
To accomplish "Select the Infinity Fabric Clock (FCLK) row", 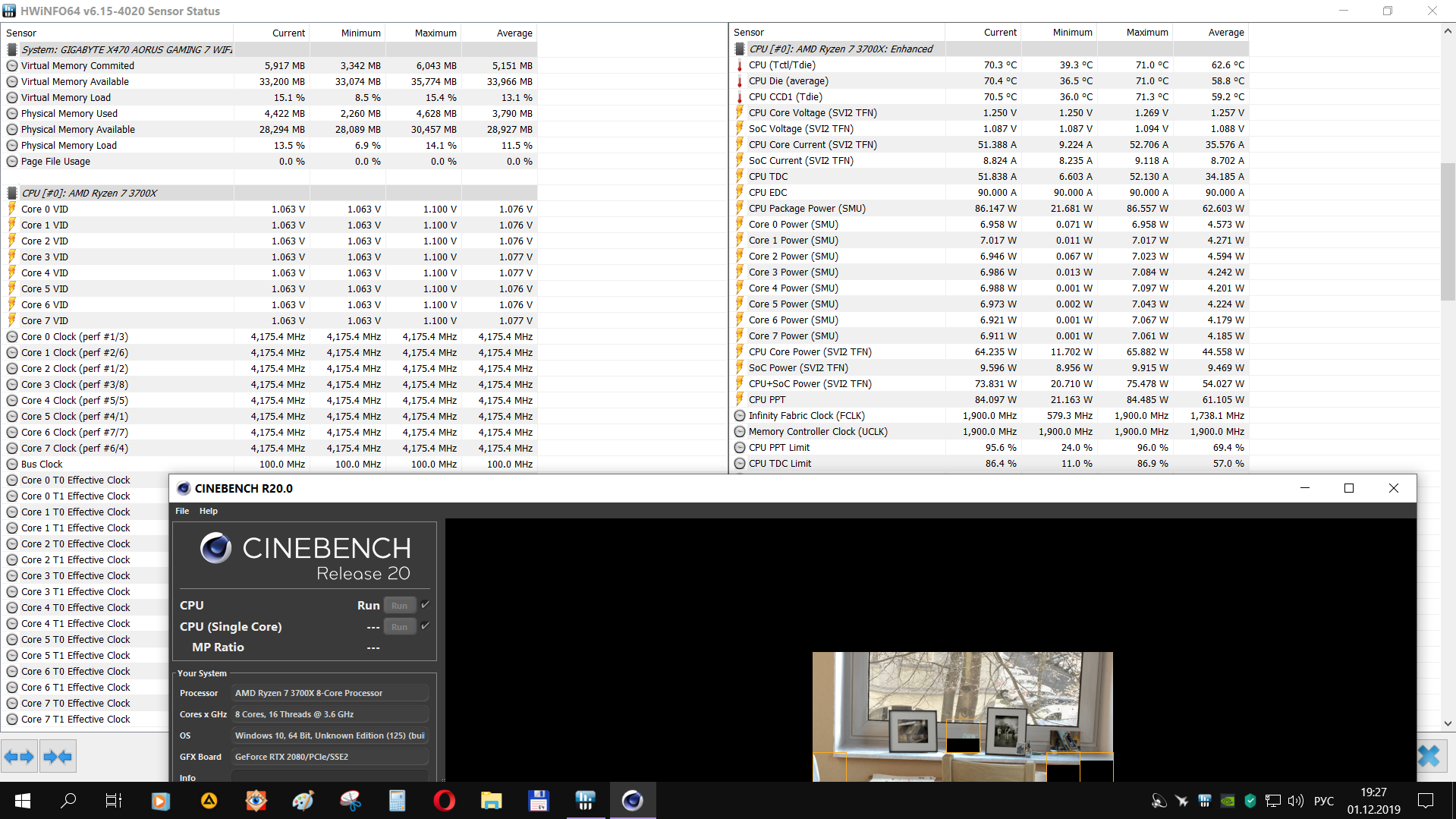I will (x=989, y=416).
